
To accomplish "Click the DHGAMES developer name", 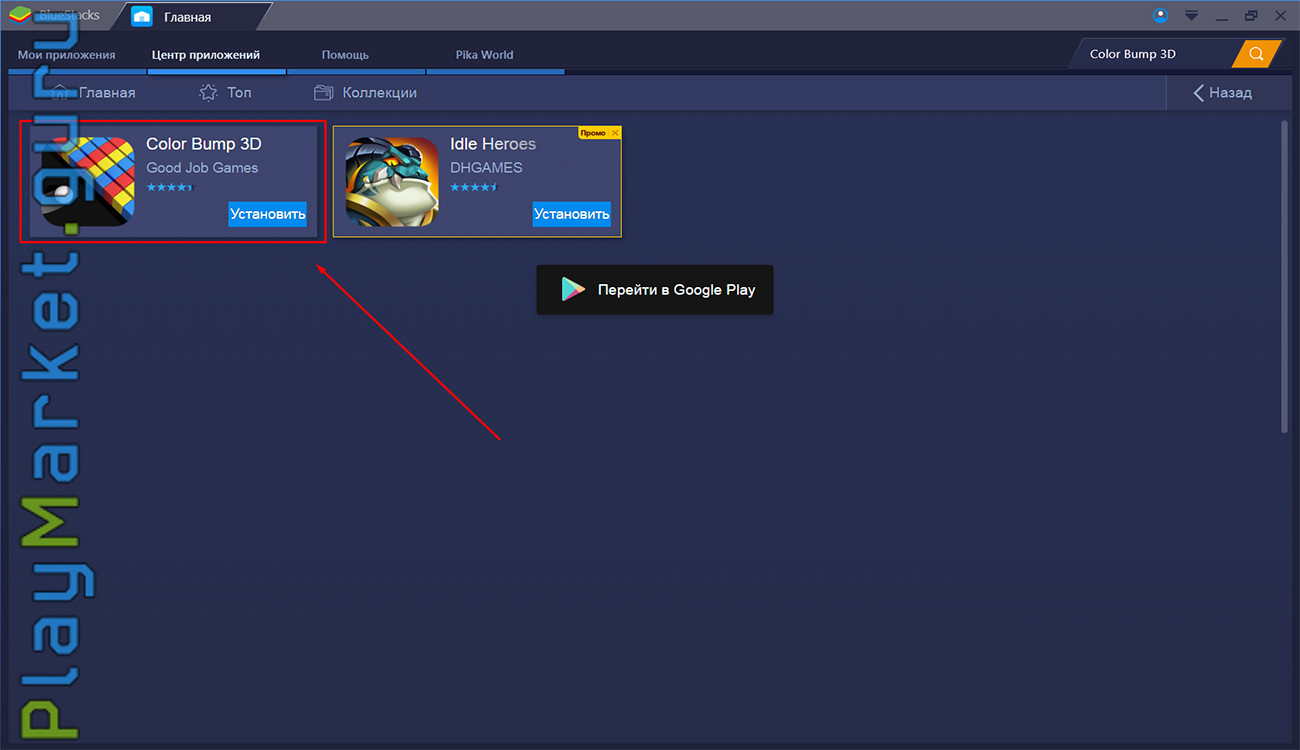I will pyautogui.click(x=486, y=167).
